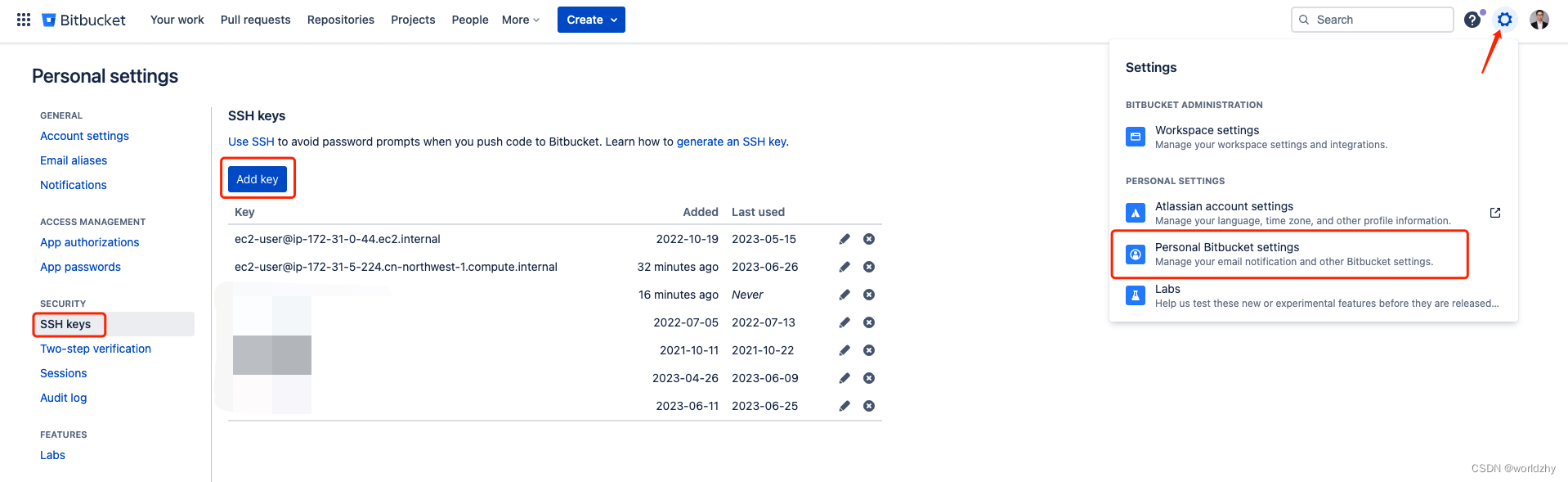Delete the key added 32 minutes ago
The image size is (1568, 482).
click(x=869, y=267)
